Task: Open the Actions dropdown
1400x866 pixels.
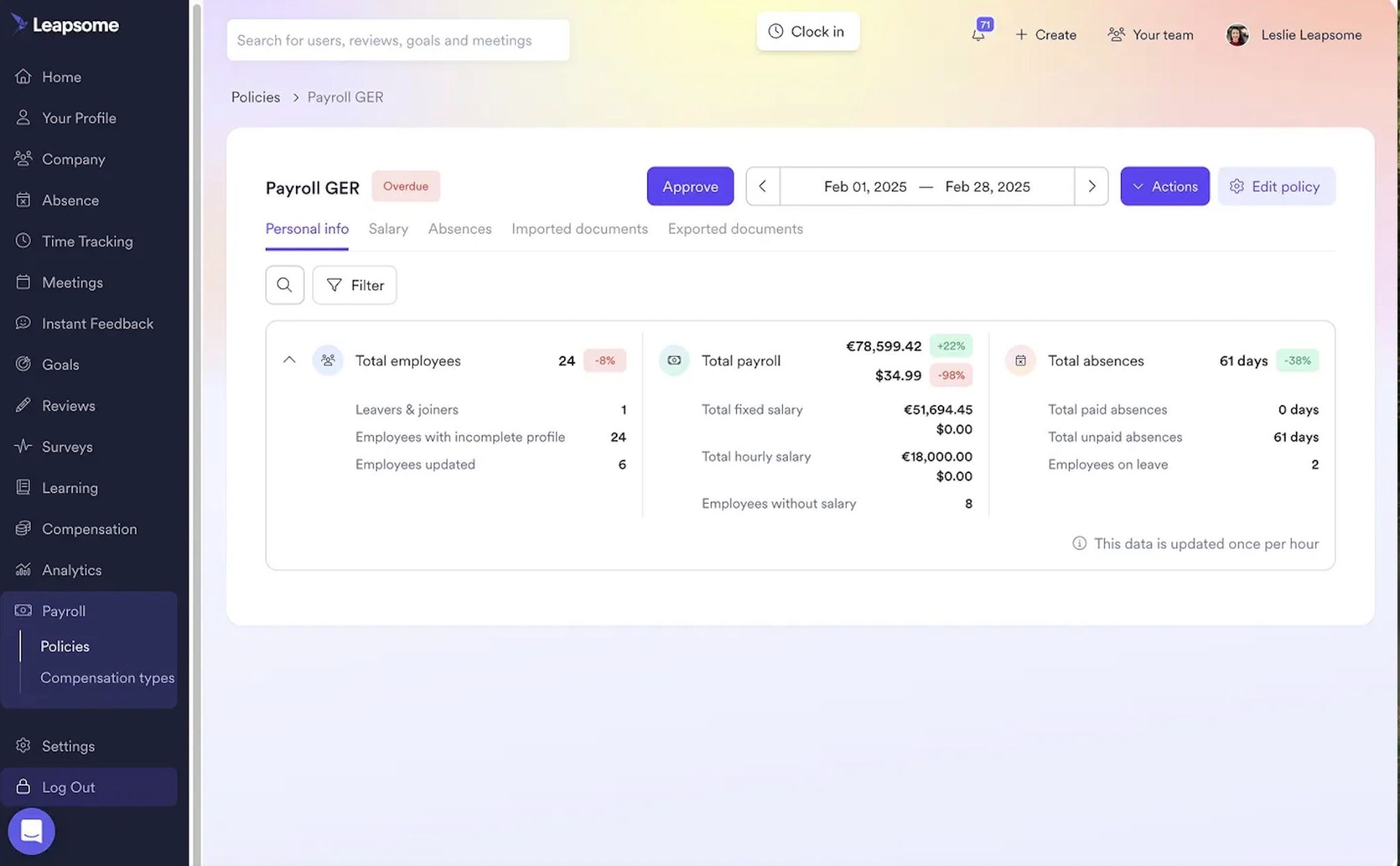Action: pos(1165,186)
